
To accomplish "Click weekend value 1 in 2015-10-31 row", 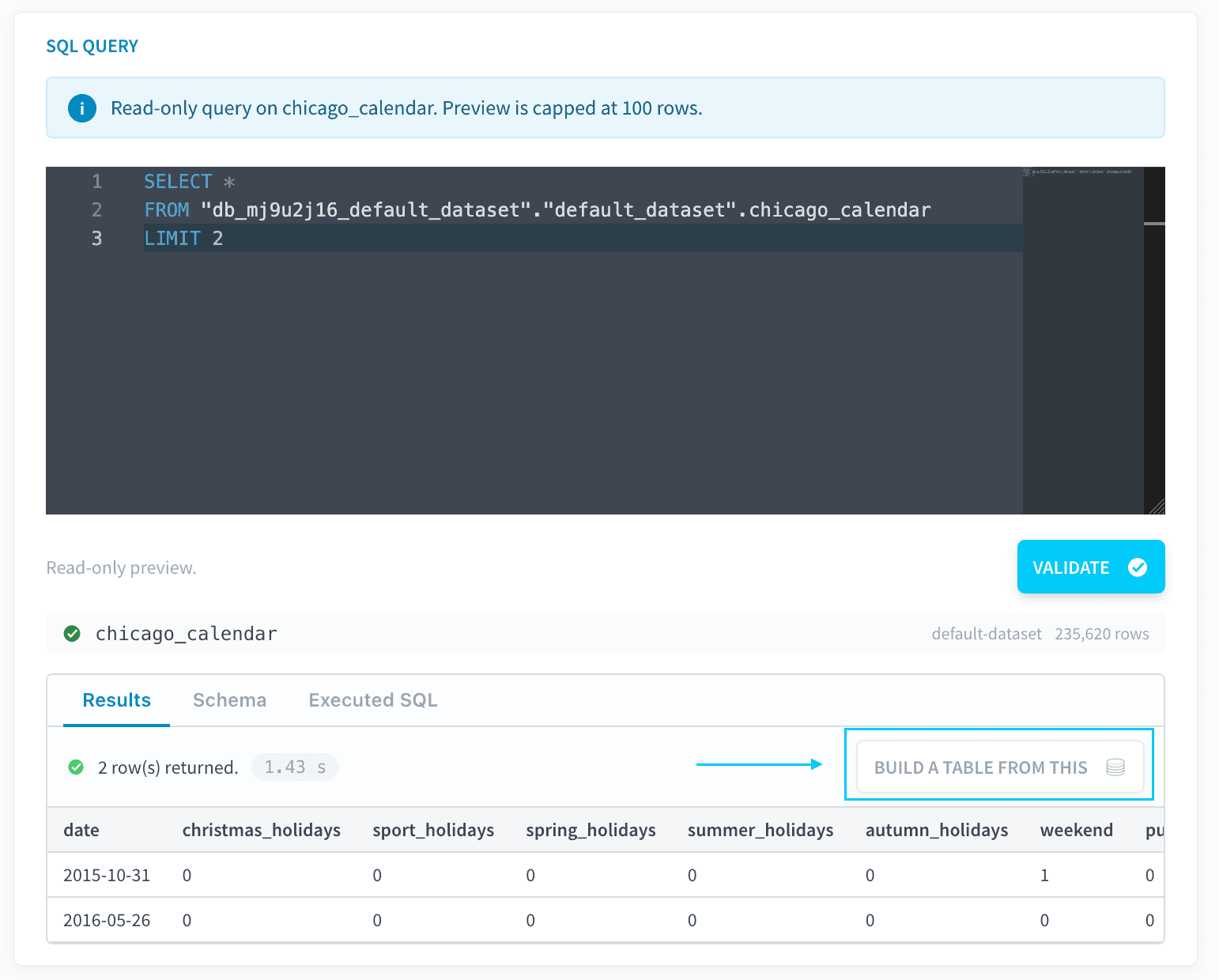I will coord(1044,875).
